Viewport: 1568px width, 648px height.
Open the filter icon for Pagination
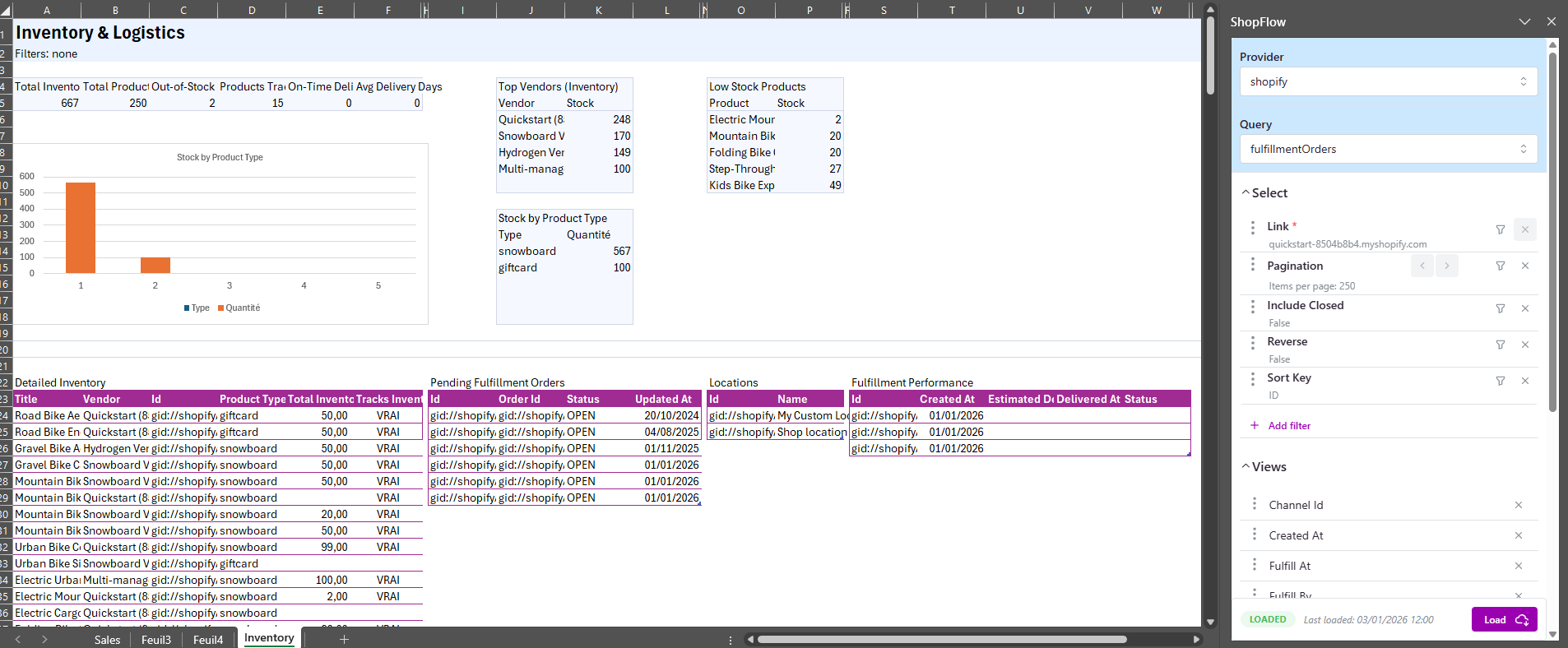pyautogui.click(x=1501, y=266)
